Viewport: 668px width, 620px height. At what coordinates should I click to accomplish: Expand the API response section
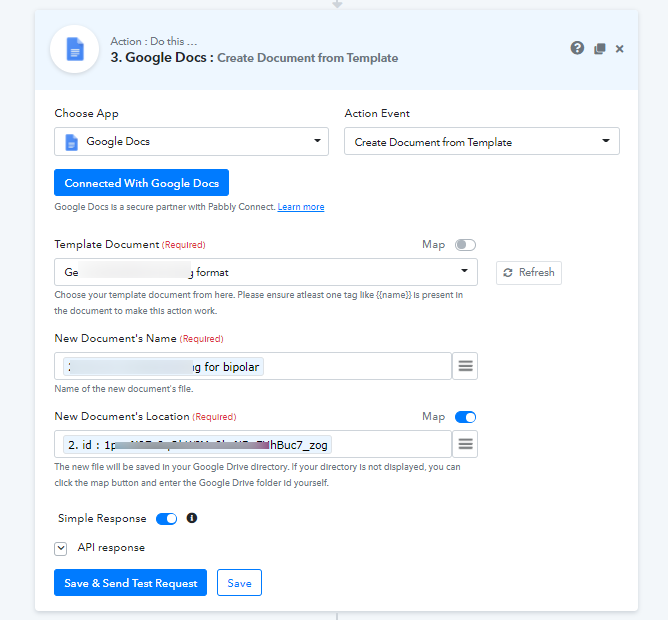(x=60, y=548)
